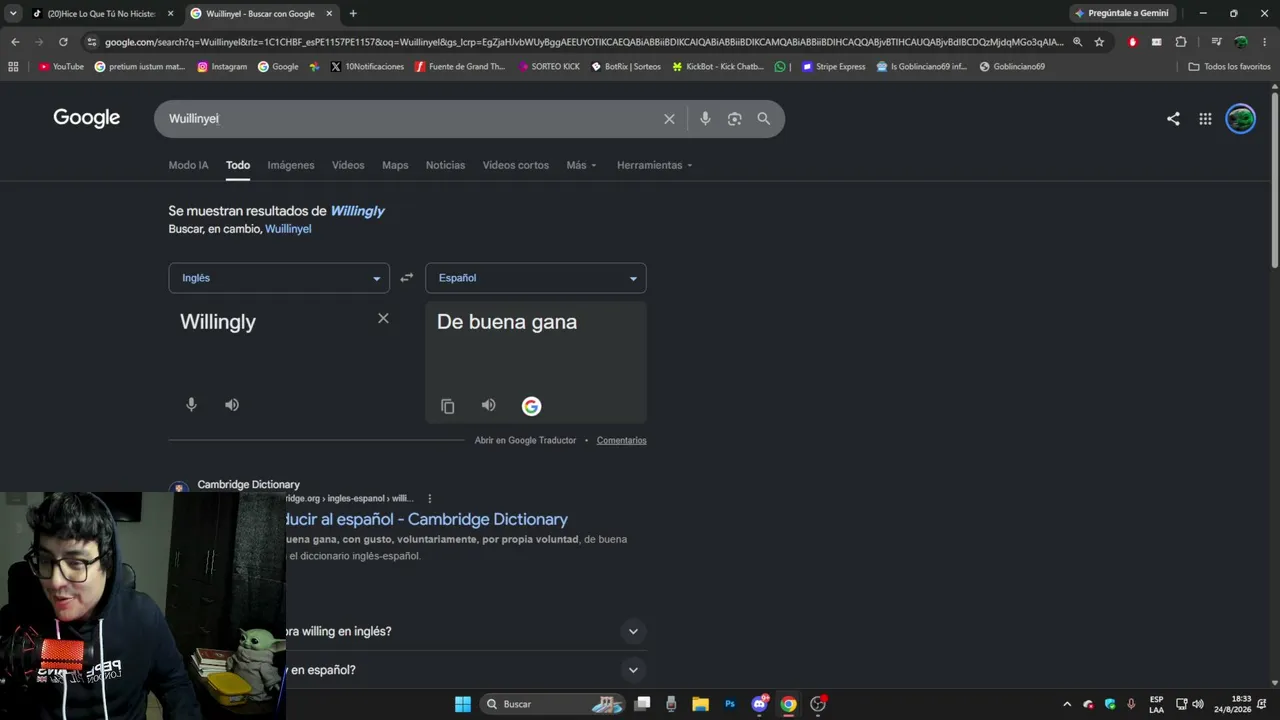Open Photoshop from the taskbar
This screenshot has width=1280, height=720.
point(730,704)
